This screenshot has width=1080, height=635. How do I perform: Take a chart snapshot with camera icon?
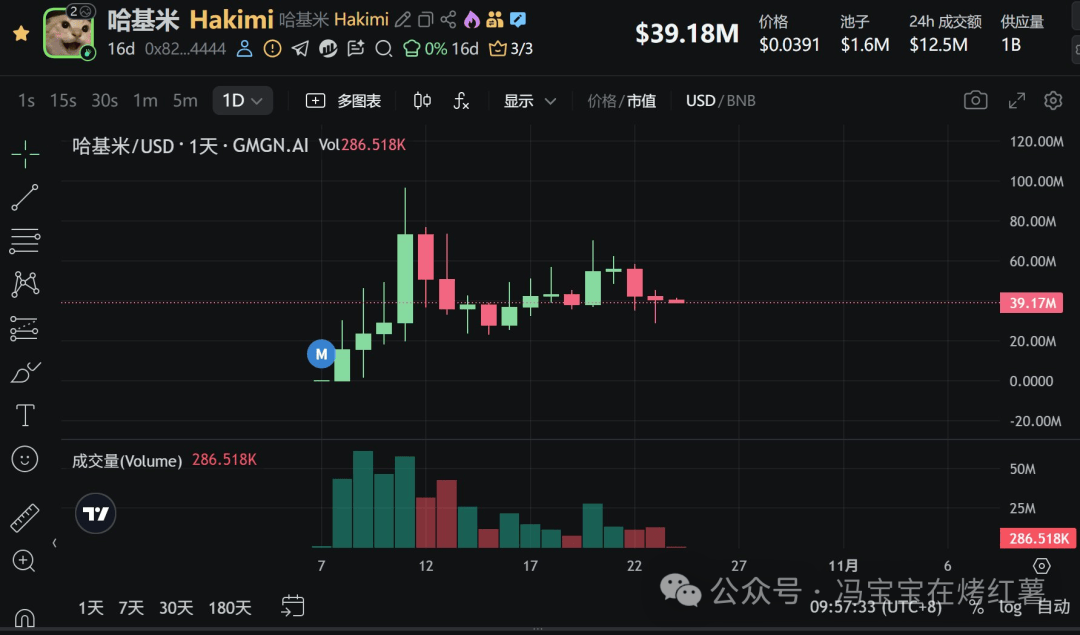tap(975, 100)
